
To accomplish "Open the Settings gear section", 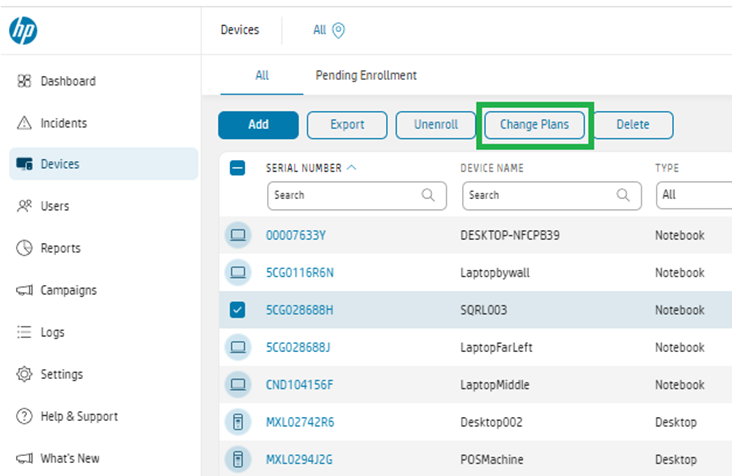I will (x=26, y=374).
